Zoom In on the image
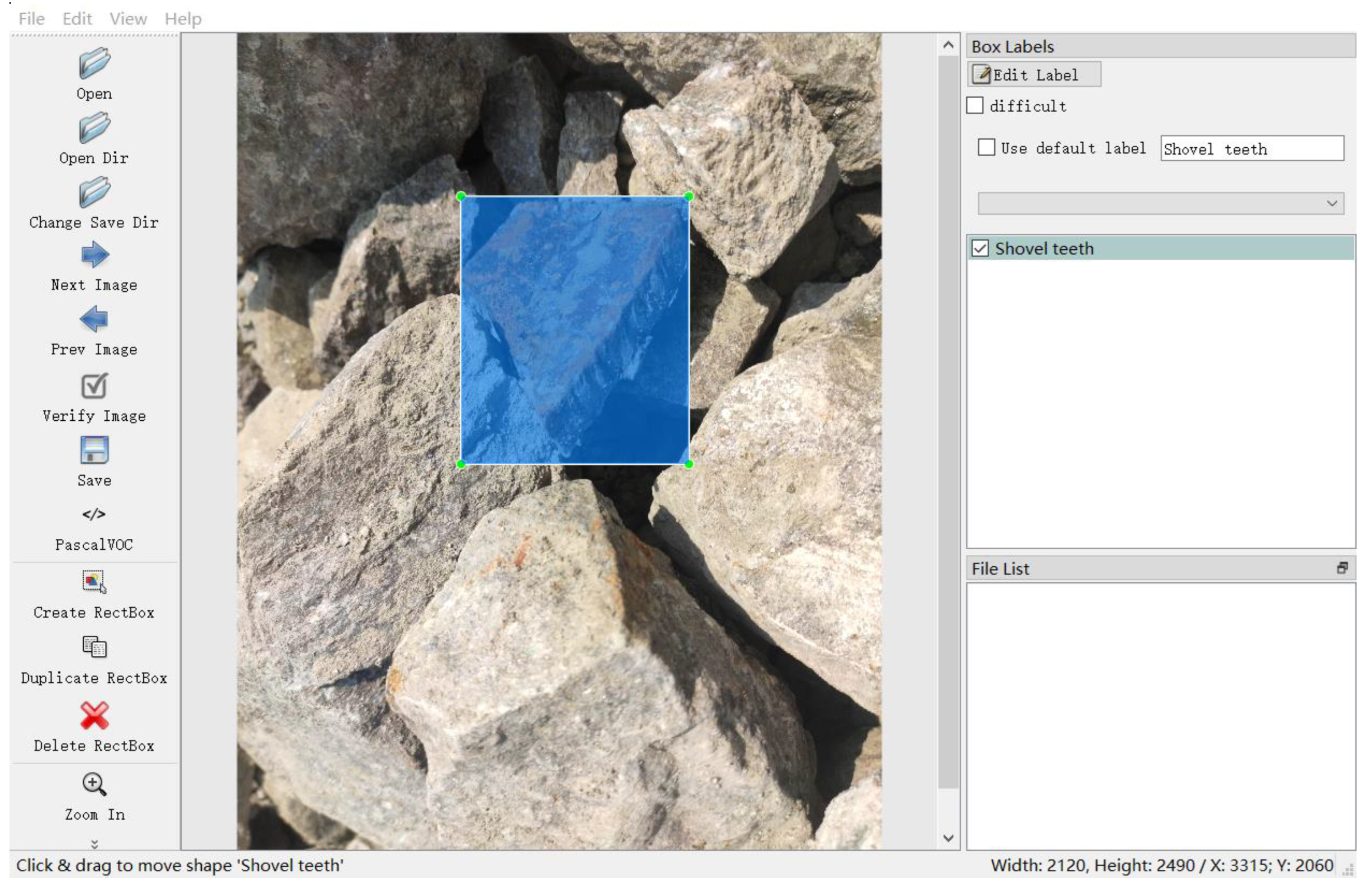Image resolution: width=1372 pixels, height=890 pixels. coord(93,783)
